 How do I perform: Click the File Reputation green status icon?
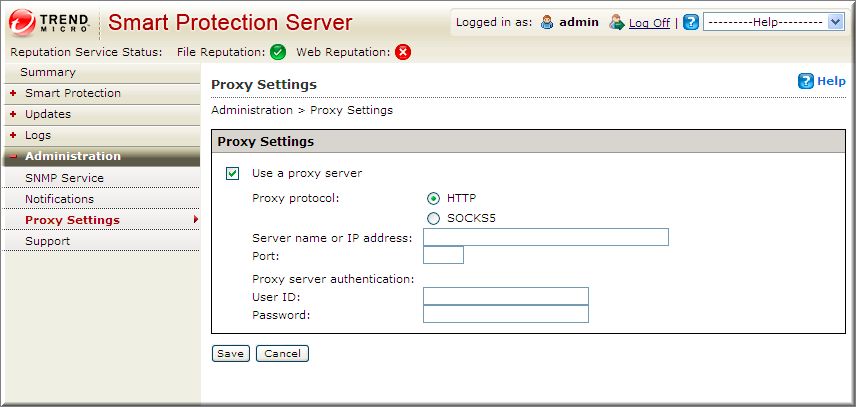click(278, 52)
